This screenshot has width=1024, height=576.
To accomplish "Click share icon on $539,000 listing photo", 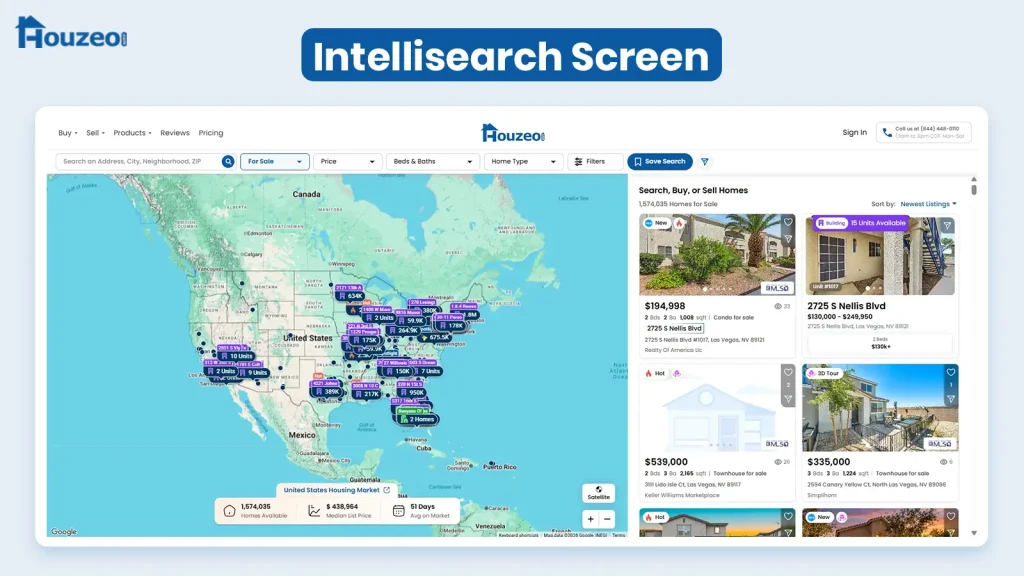I will click(x=788, y=399).
